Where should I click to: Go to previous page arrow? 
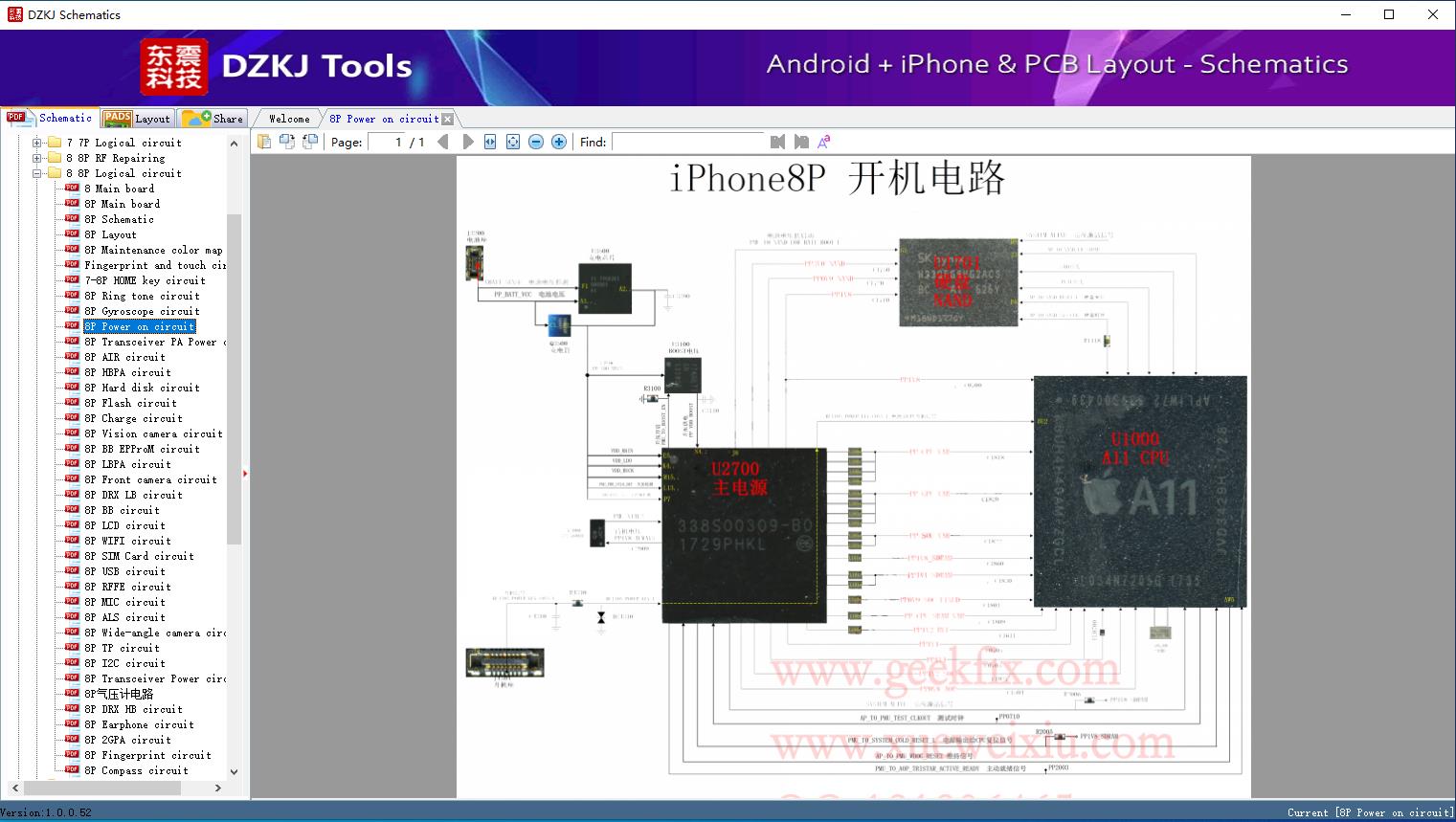point(443,142)
